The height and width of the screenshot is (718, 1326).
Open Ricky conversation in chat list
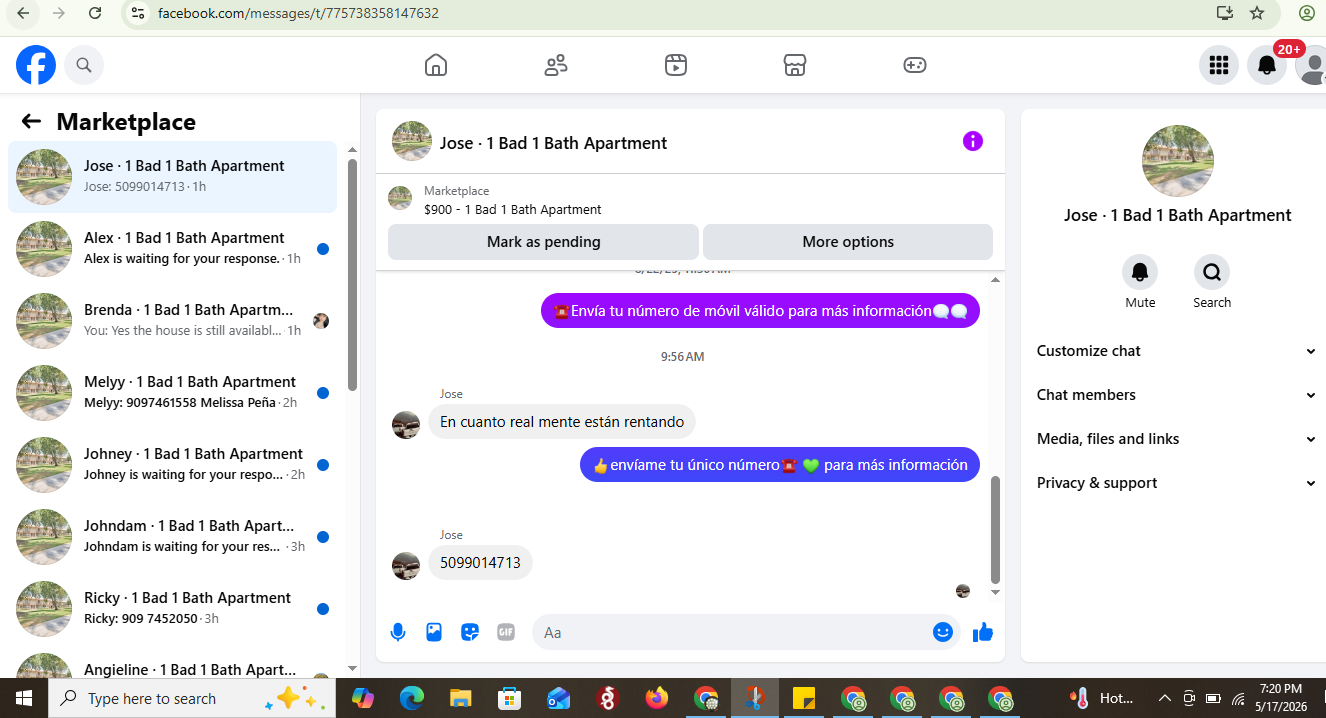172,609
